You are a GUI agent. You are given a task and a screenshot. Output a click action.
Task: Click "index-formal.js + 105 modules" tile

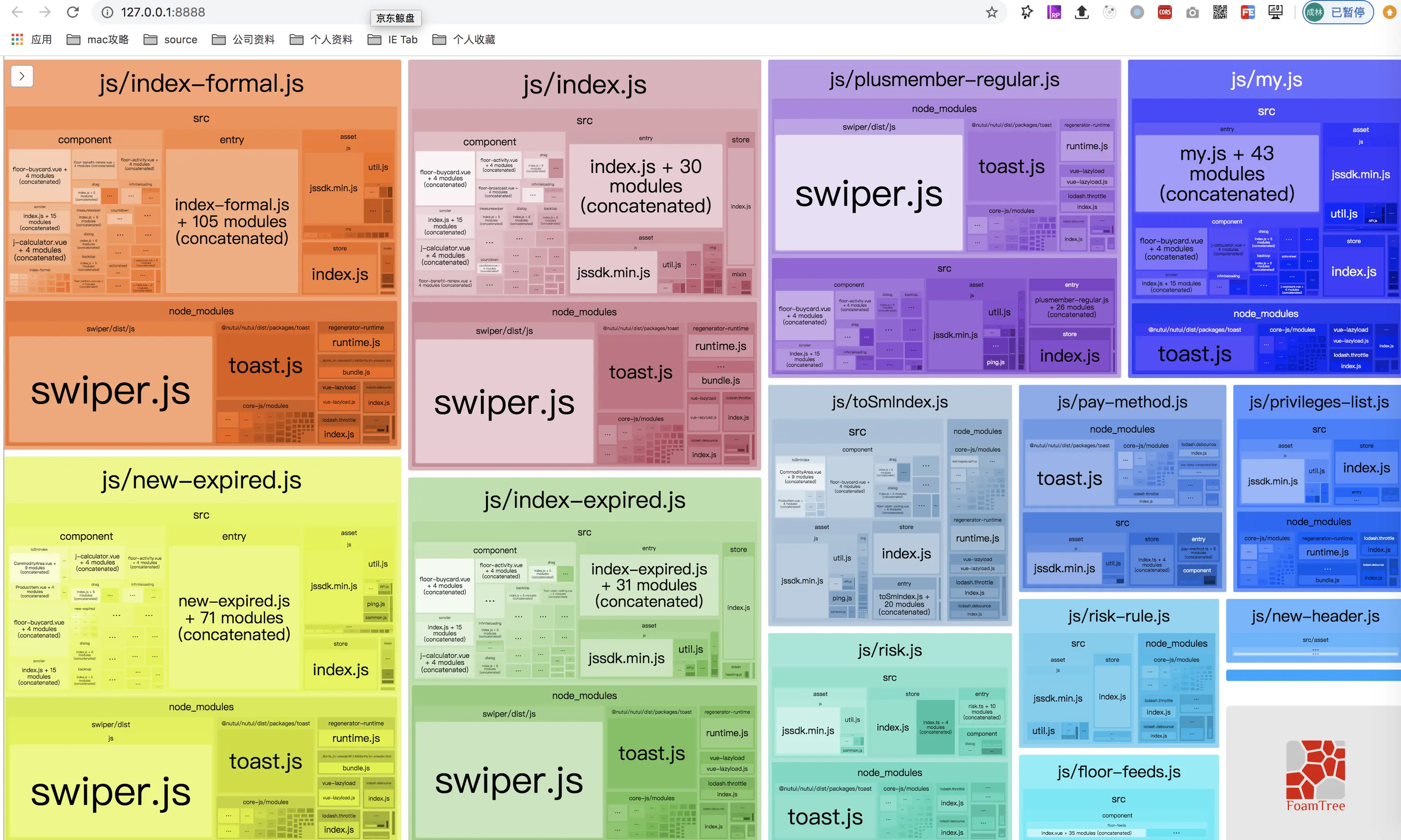(232, 221)
